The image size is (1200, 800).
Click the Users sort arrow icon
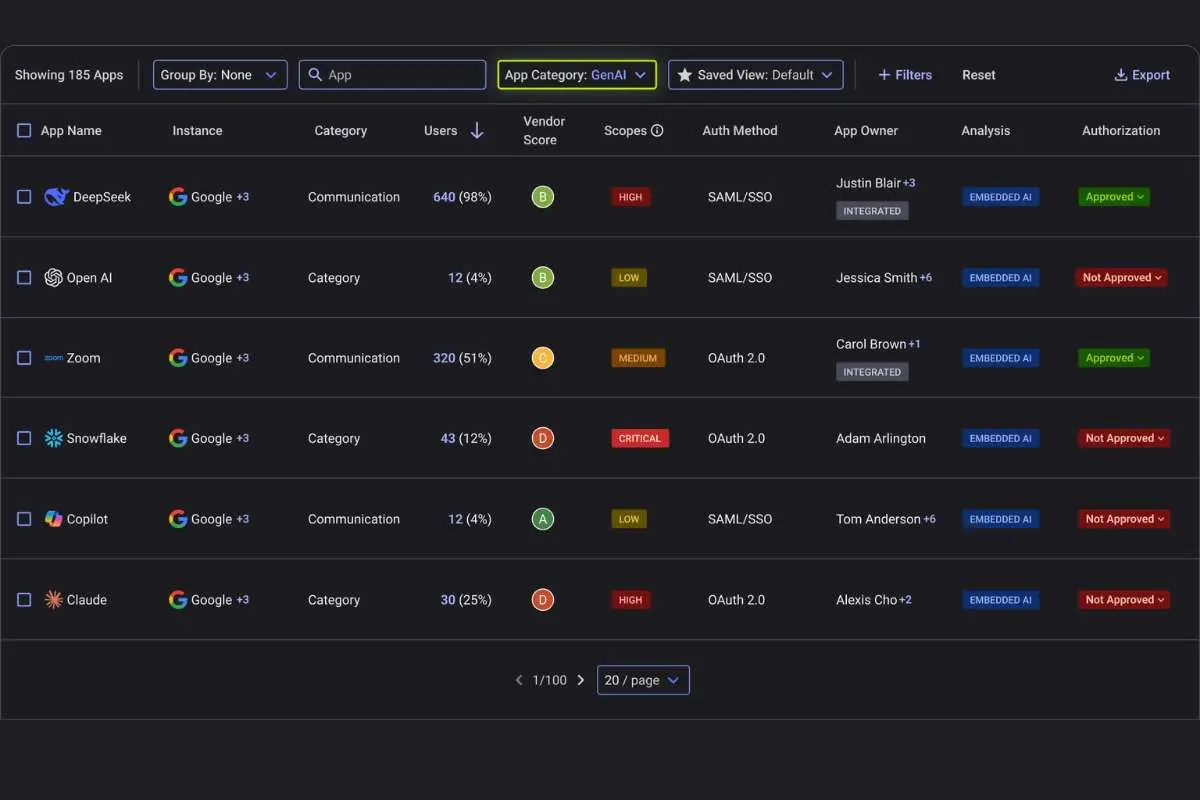tap(477, 131)
